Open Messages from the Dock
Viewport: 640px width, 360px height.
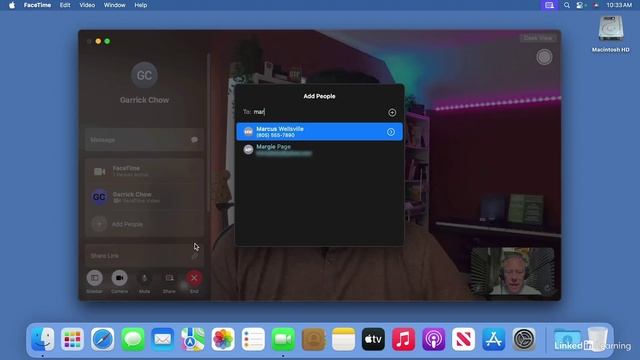coord(133,339)
